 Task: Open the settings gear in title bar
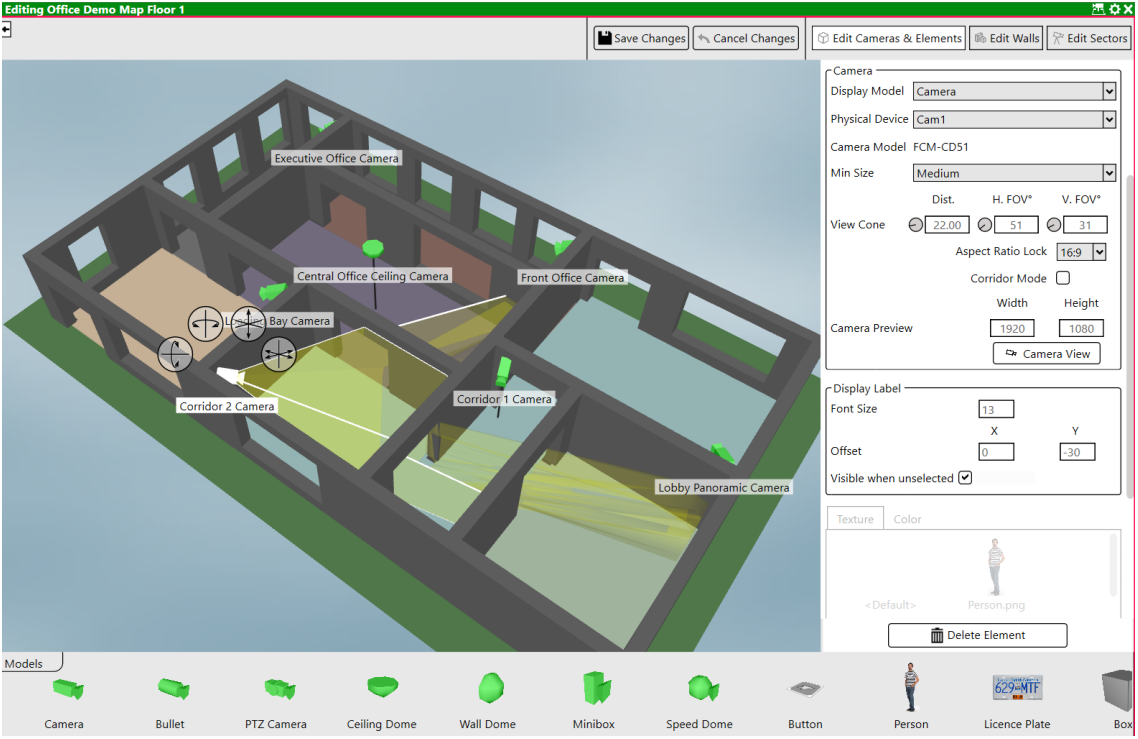pyautogui.click(x=1116, y=9)
